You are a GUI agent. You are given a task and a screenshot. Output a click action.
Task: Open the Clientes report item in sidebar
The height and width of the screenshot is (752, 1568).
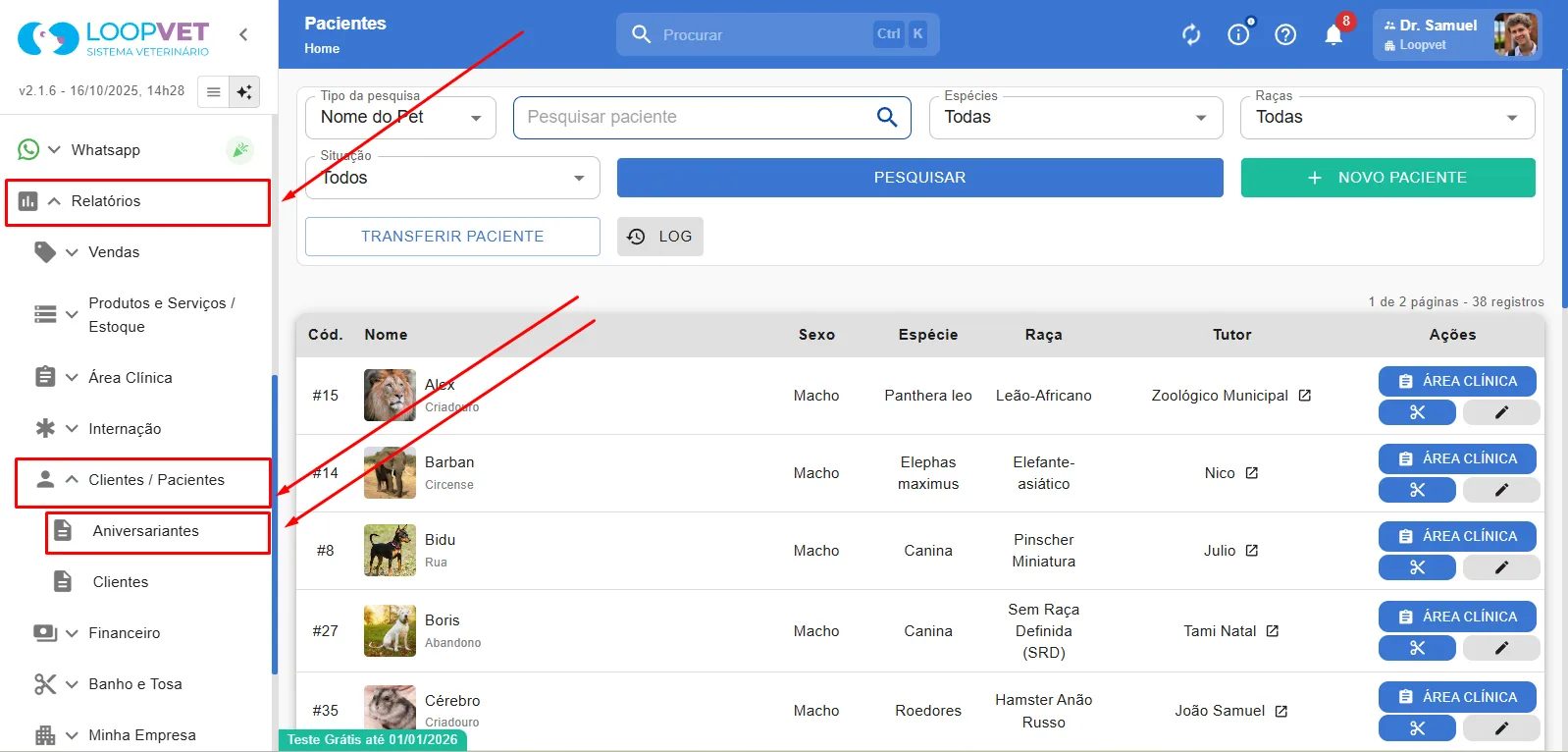(x=121, y=582)
